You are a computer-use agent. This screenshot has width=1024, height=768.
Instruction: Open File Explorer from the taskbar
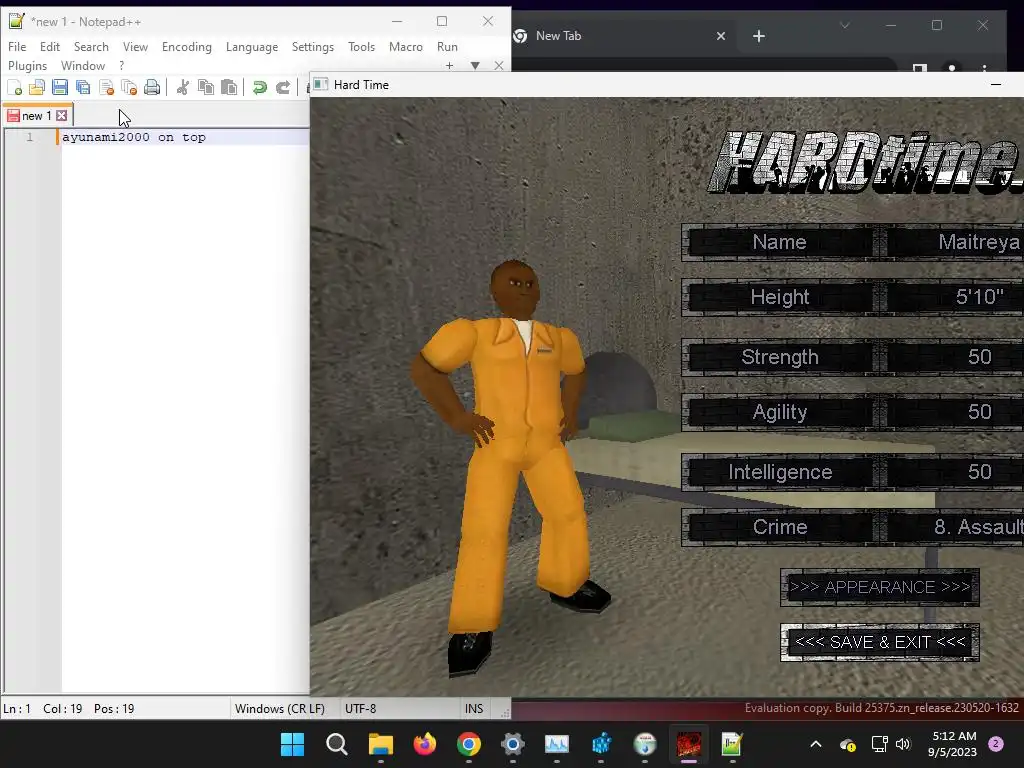pyautogui.click(x=381, y=744)
